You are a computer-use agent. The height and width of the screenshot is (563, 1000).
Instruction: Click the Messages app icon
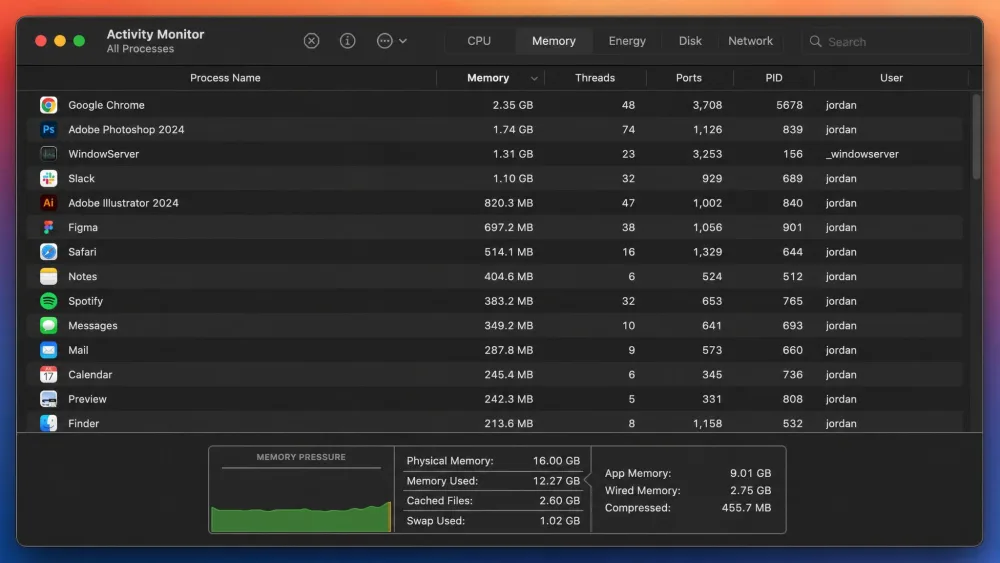[48, 325]
